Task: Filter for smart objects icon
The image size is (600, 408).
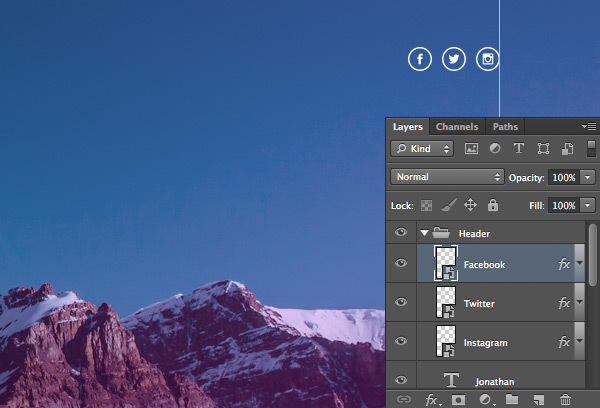Action: pos(567,149)
